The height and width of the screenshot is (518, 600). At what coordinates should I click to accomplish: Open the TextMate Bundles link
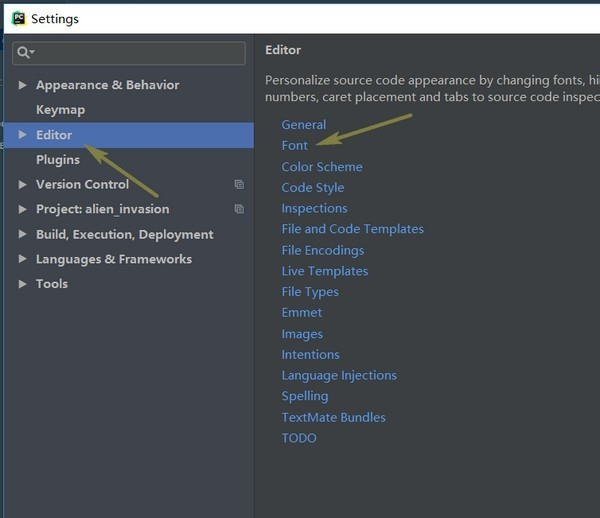coord(333,417)
